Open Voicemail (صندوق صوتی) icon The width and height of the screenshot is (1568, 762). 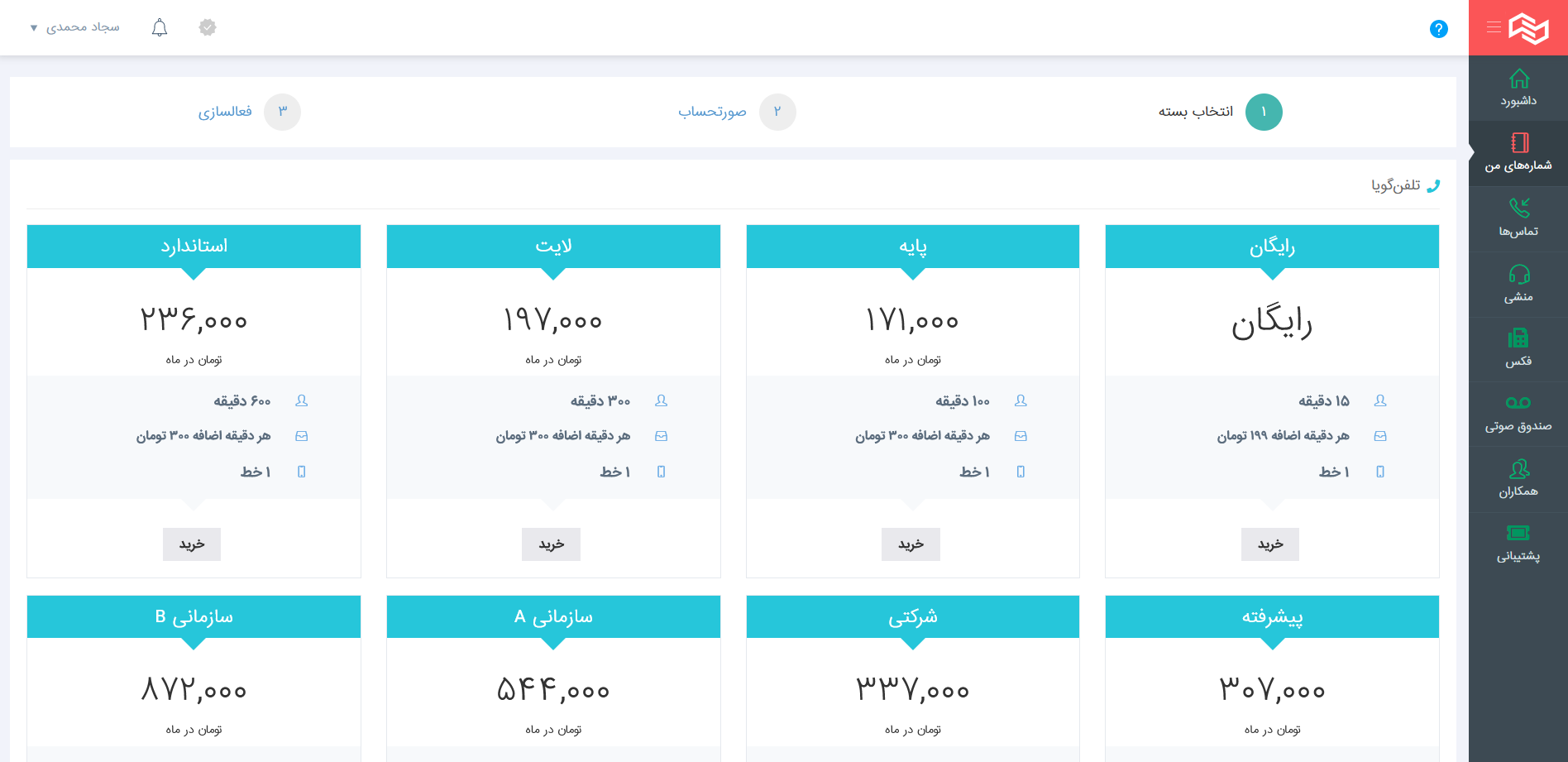tap(1518, 404)
